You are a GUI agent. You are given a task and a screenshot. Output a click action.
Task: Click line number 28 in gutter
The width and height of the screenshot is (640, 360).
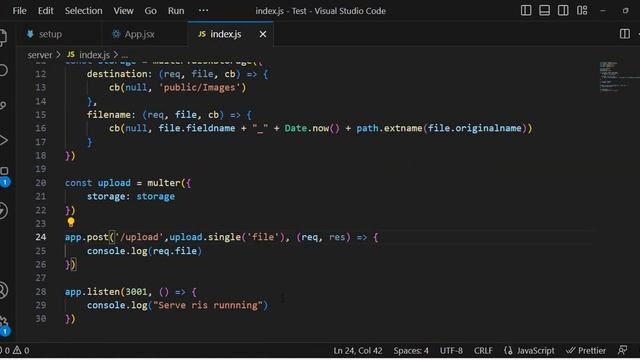point(40,291)
